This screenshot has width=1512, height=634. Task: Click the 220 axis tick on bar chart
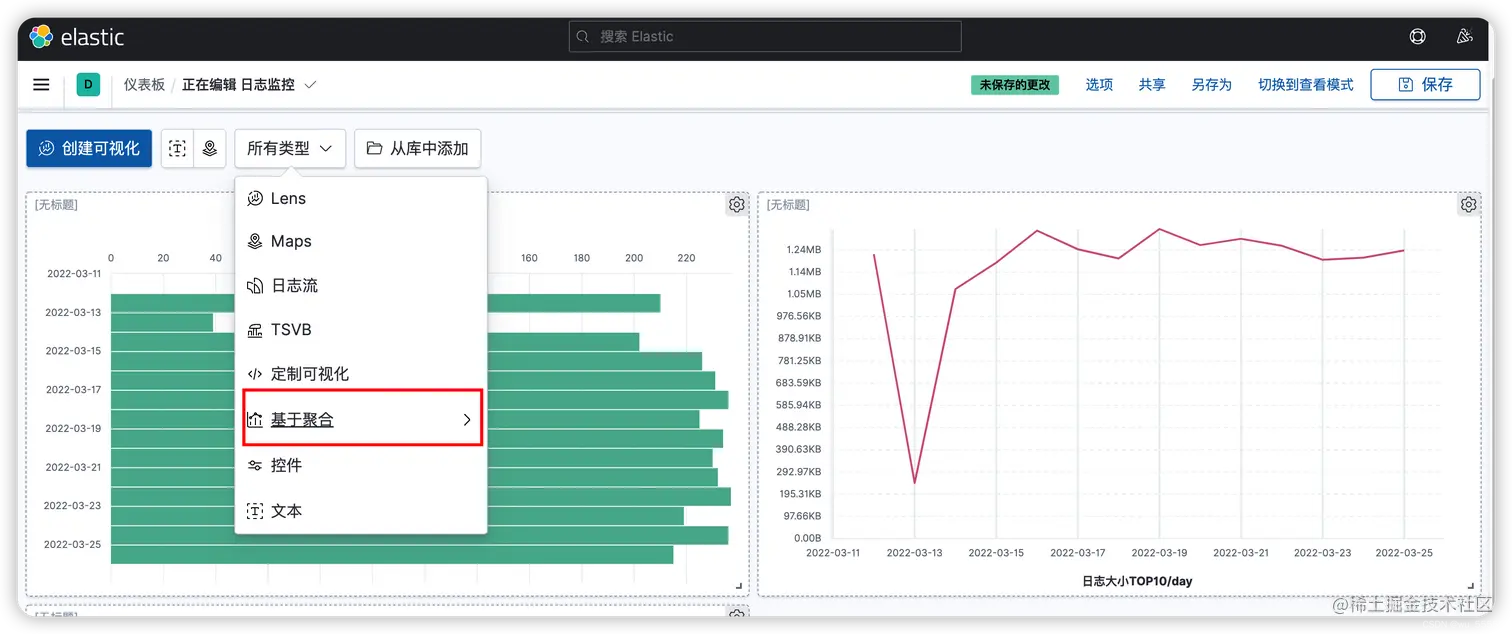pos(686,258)
